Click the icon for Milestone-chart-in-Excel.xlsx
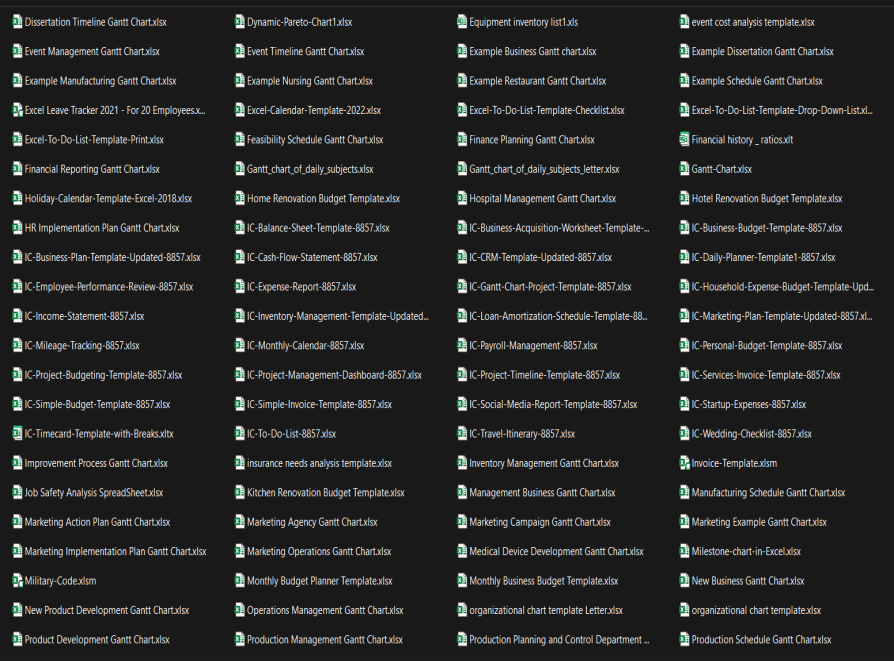 click(x=684, y=551)
